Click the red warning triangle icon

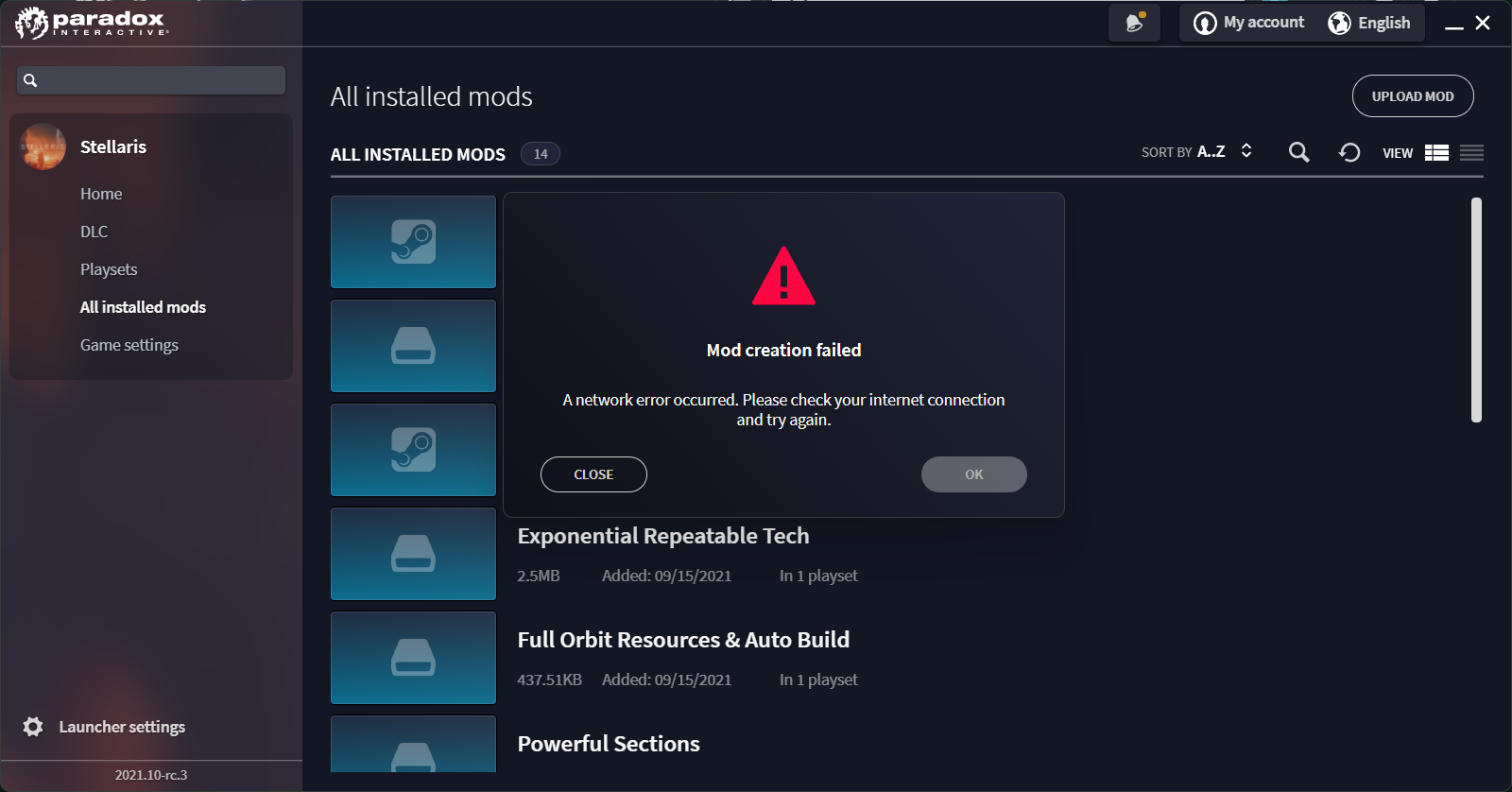tap(783, 276)
